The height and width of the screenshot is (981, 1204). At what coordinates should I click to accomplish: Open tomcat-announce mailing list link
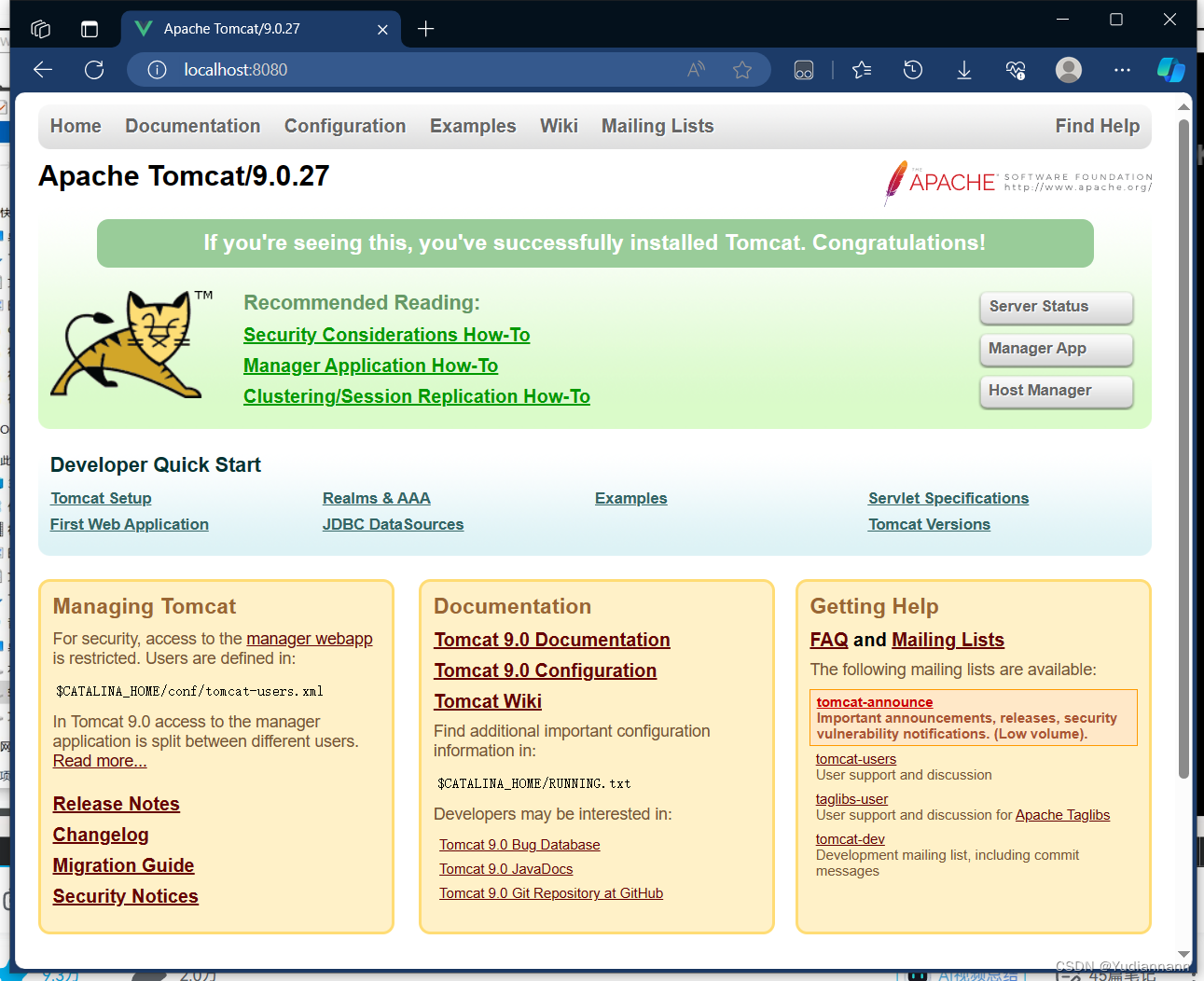coord(875,702)
